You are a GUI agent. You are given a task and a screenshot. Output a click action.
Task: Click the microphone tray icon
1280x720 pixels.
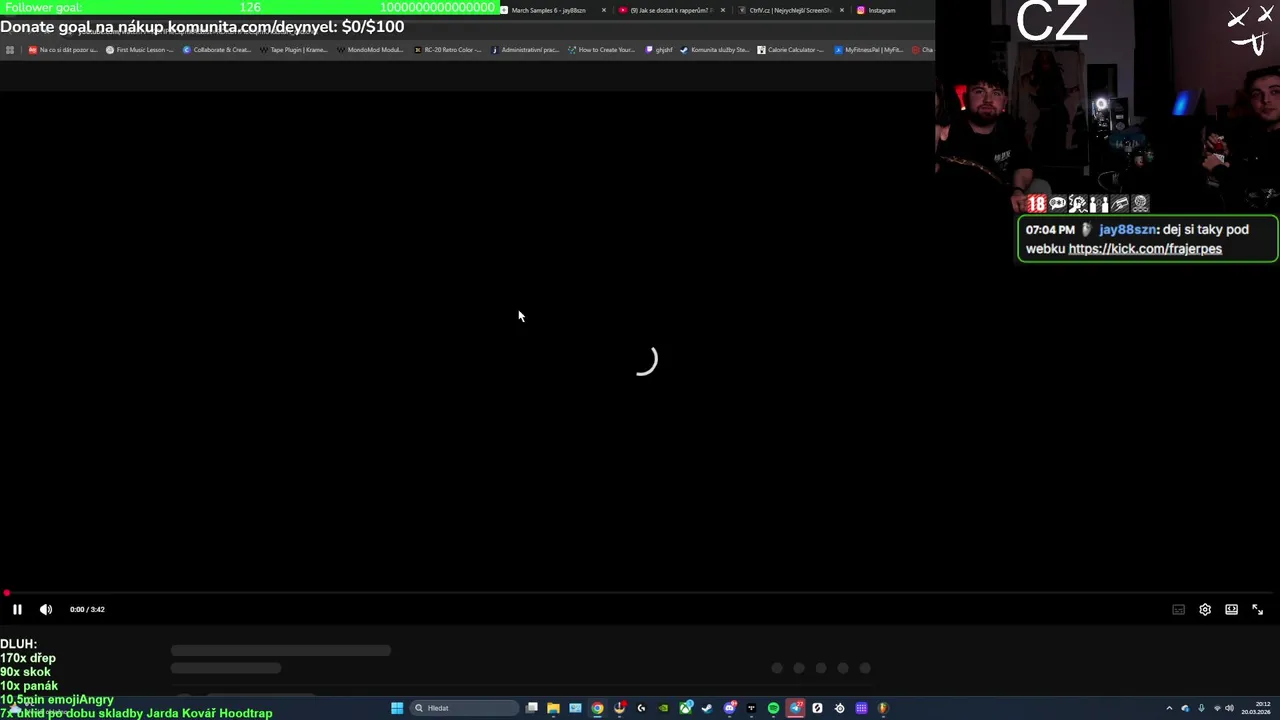[1201, 708]
